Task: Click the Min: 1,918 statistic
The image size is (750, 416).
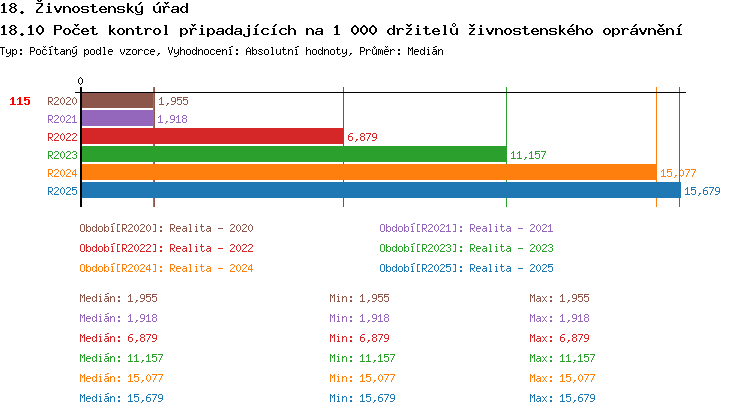Action: pos(360,318)
